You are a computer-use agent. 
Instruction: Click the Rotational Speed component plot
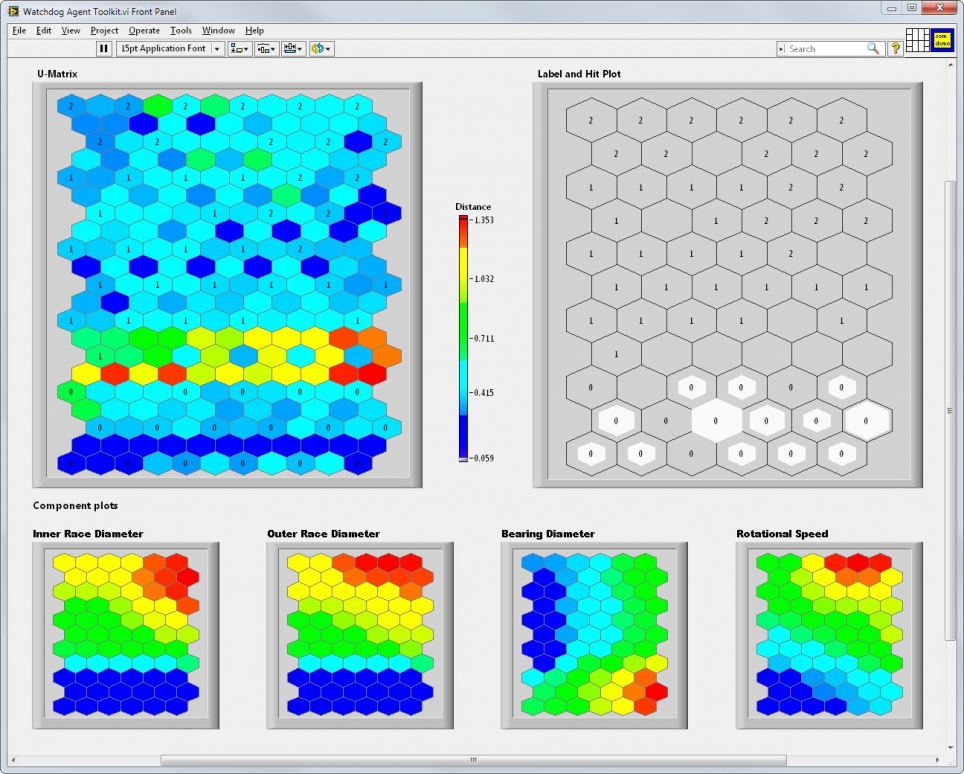point(826,635)
